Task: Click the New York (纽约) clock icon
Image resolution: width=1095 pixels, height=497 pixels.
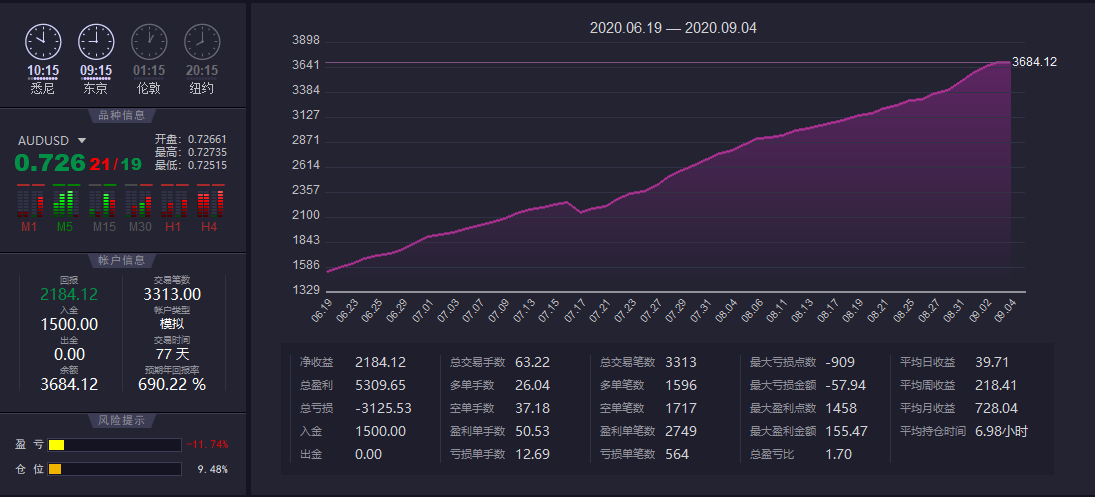Action: coord(201,41)
